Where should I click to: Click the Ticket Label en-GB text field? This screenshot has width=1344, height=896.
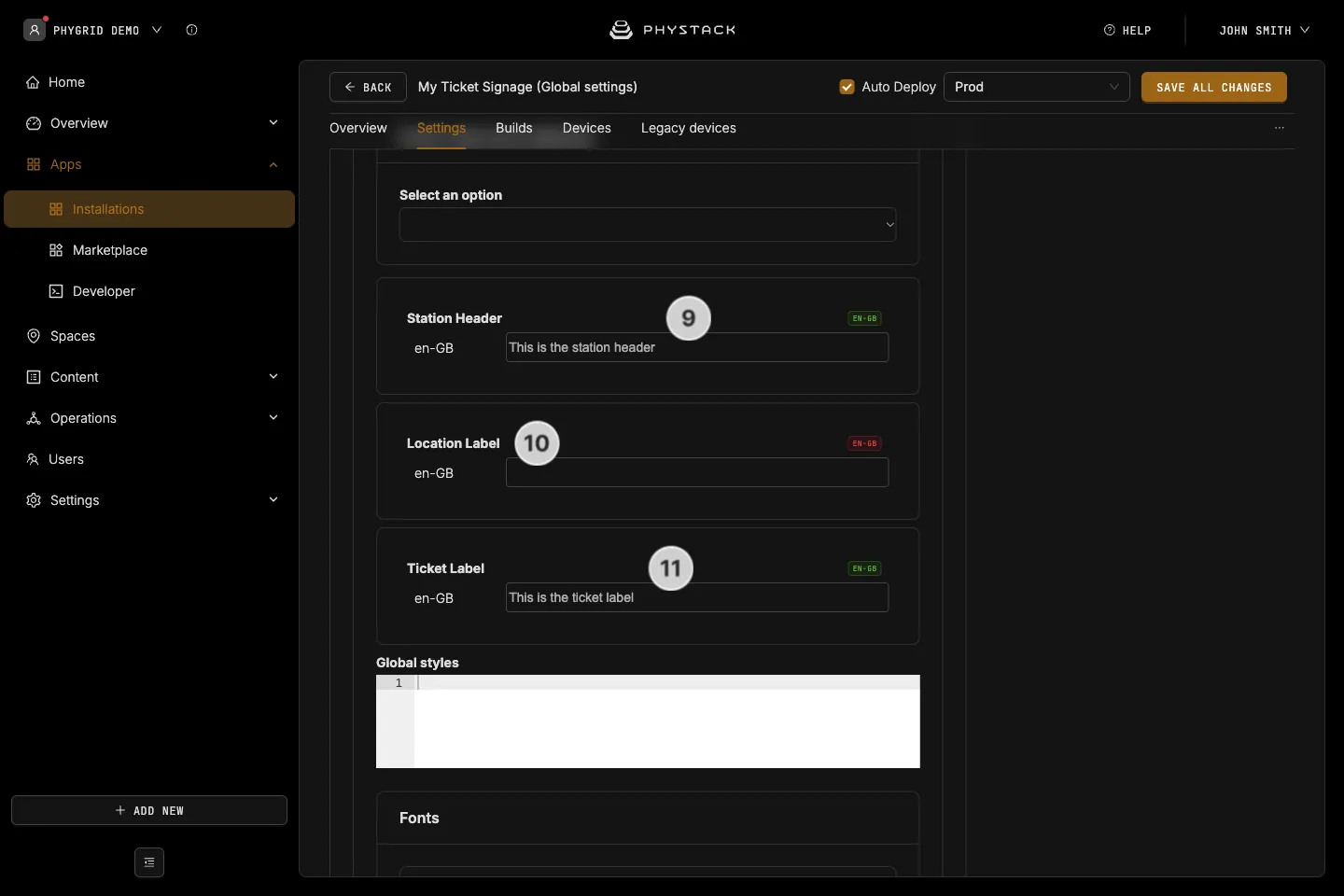[697, 597]
